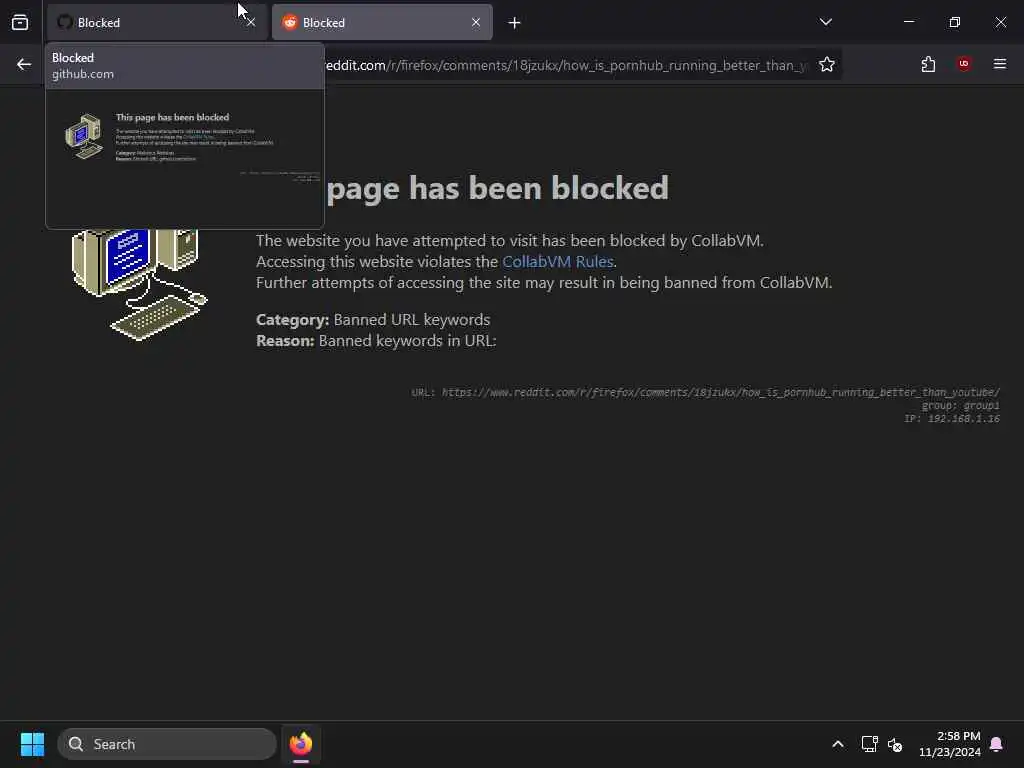This screenshot has height=768, width=1024.
Task: Show hidden system tray icons
Action: point(838,744)
